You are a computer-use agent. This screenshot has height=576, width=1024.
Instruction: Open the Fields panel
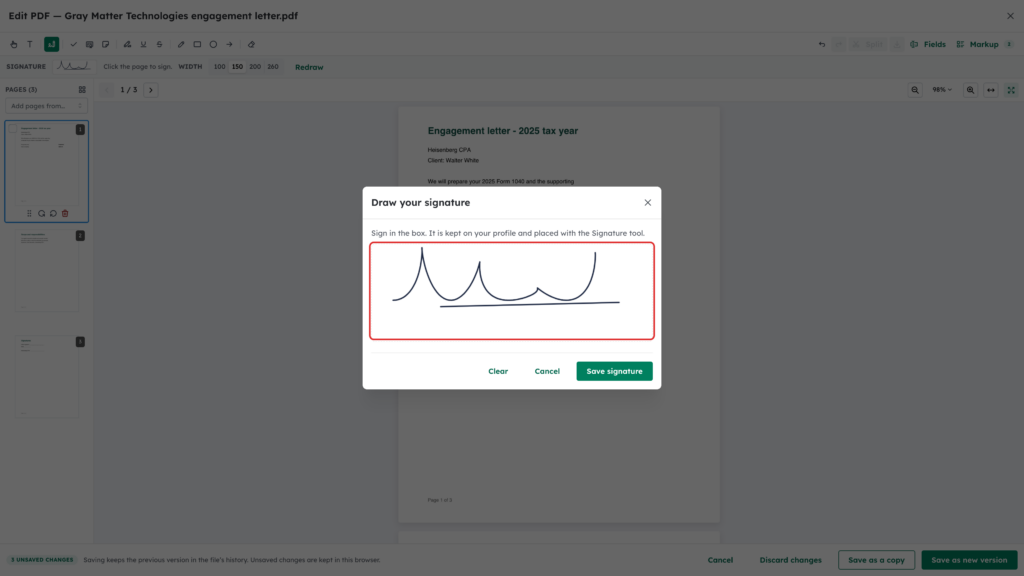point(929,44)
